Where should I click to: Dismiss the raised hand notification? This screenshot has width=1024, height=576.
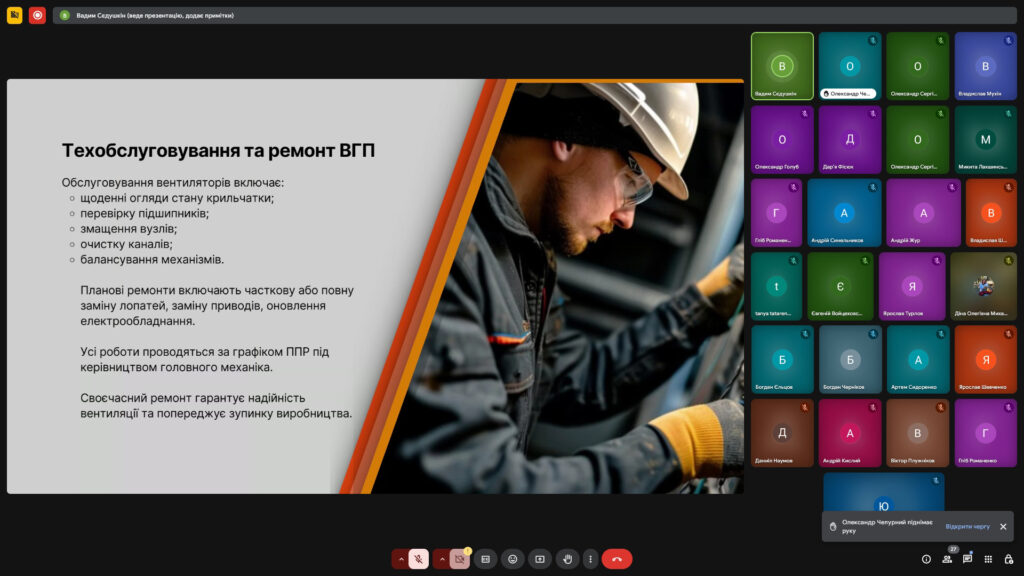tap(1003, 526)
